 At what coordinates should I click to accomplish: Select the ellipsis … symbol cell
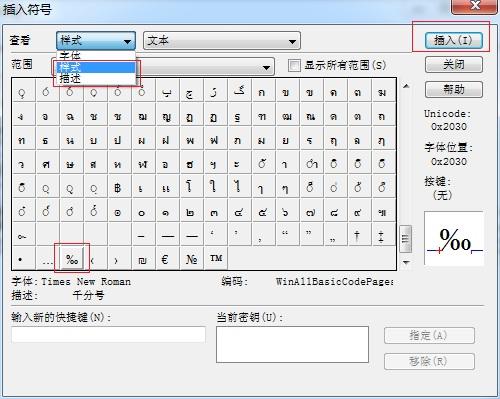(48, 259)
